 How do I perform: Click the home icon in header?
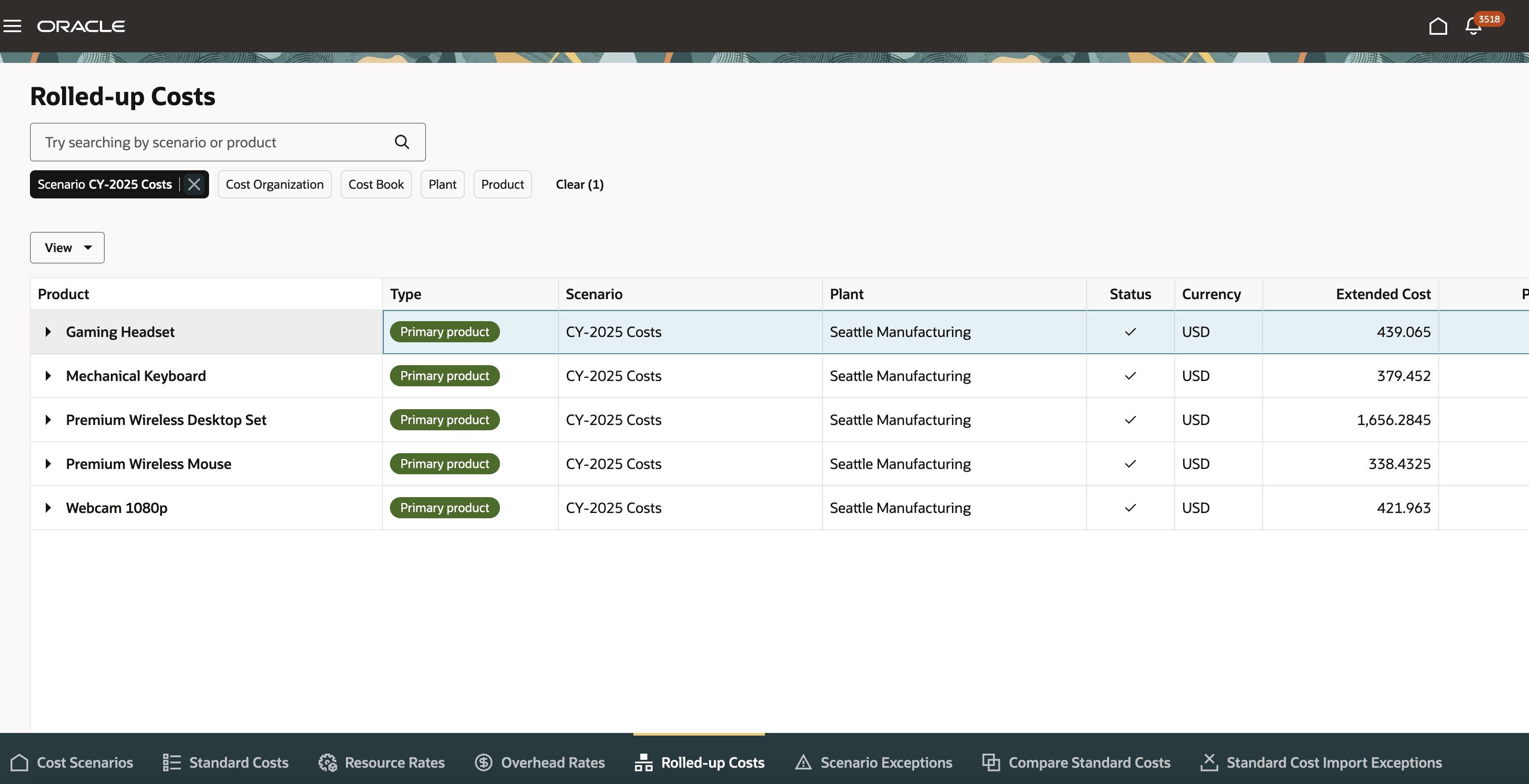pos(1437,26)
